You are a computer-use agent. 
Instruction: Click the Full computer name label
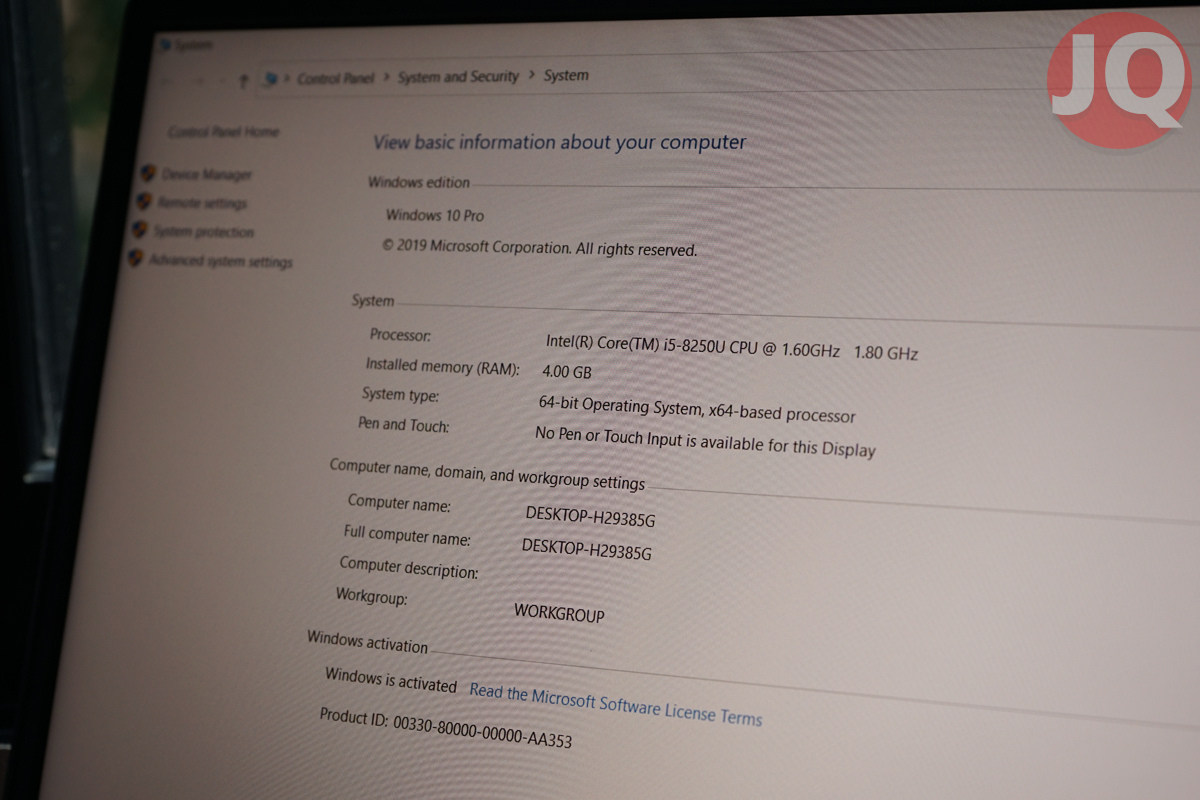(x=407, y=535)
